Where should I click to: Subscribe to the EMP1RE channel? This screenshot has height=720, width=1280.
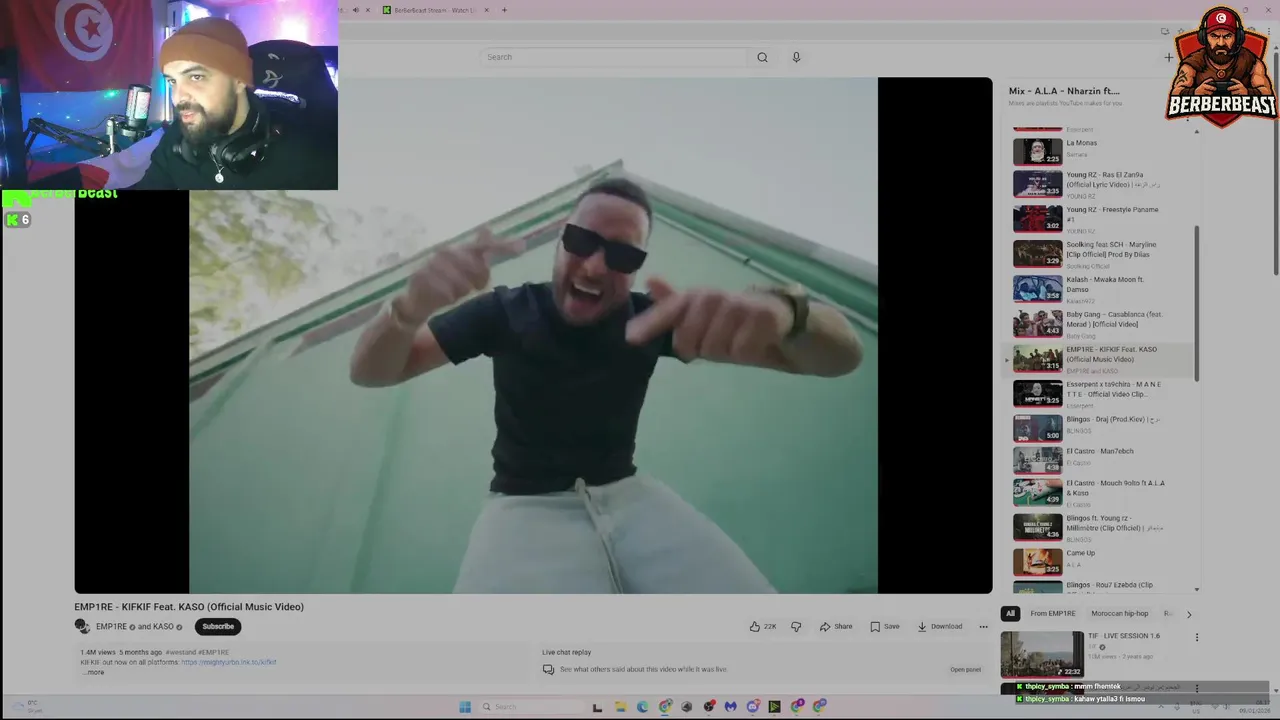pyautogui.click(x=218, y=627)
